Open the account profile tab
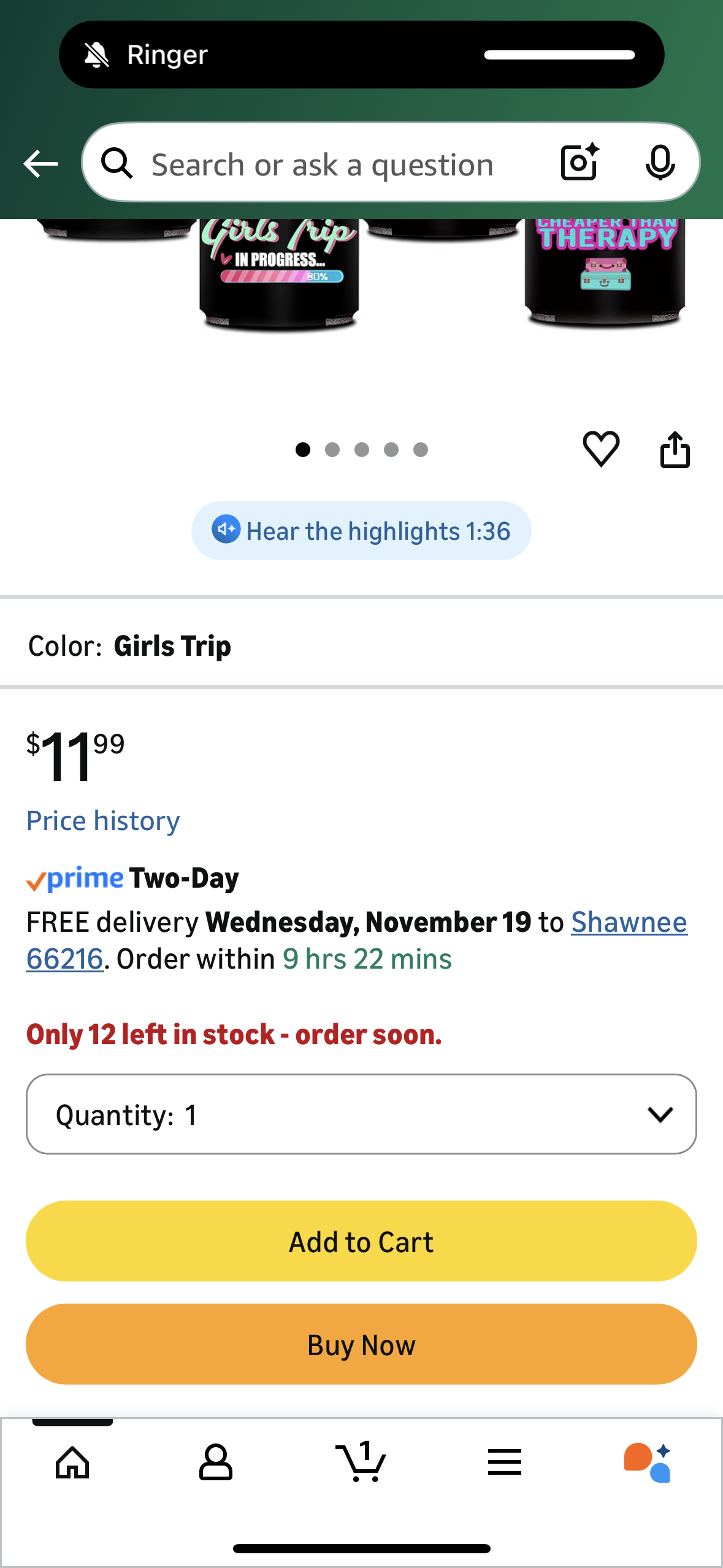 coord(216,1462)
